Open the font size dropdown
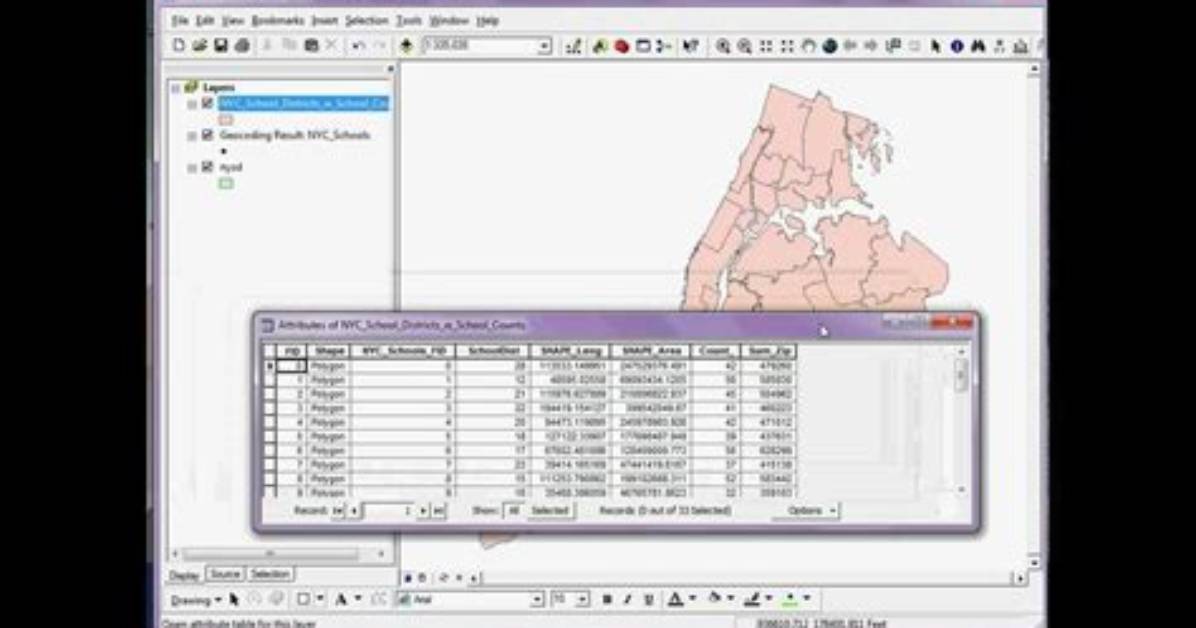 click(583, 600)
